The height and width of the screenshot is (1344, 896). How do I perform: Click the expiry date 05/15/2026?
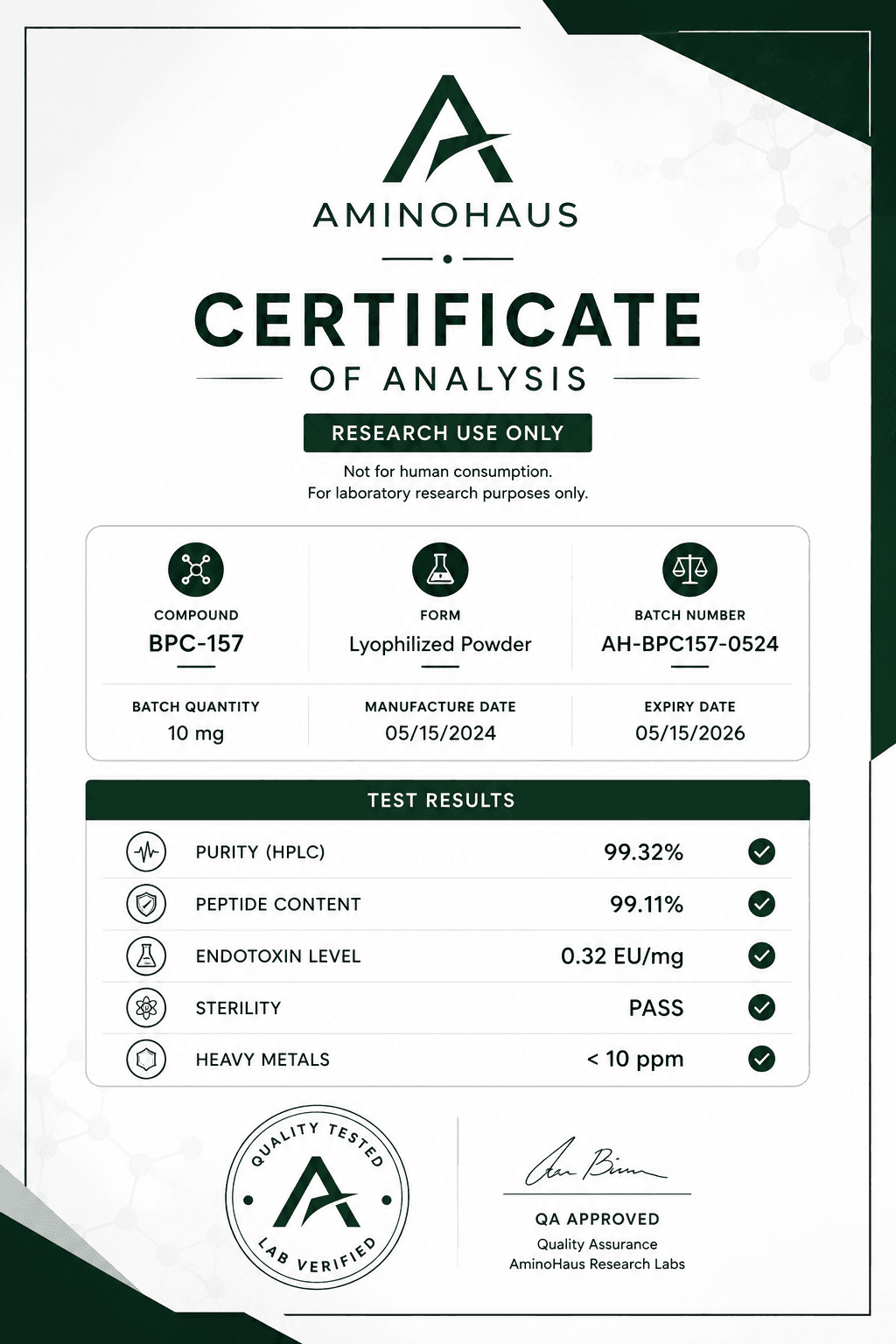pyautogui.click(x=689, y=733)
